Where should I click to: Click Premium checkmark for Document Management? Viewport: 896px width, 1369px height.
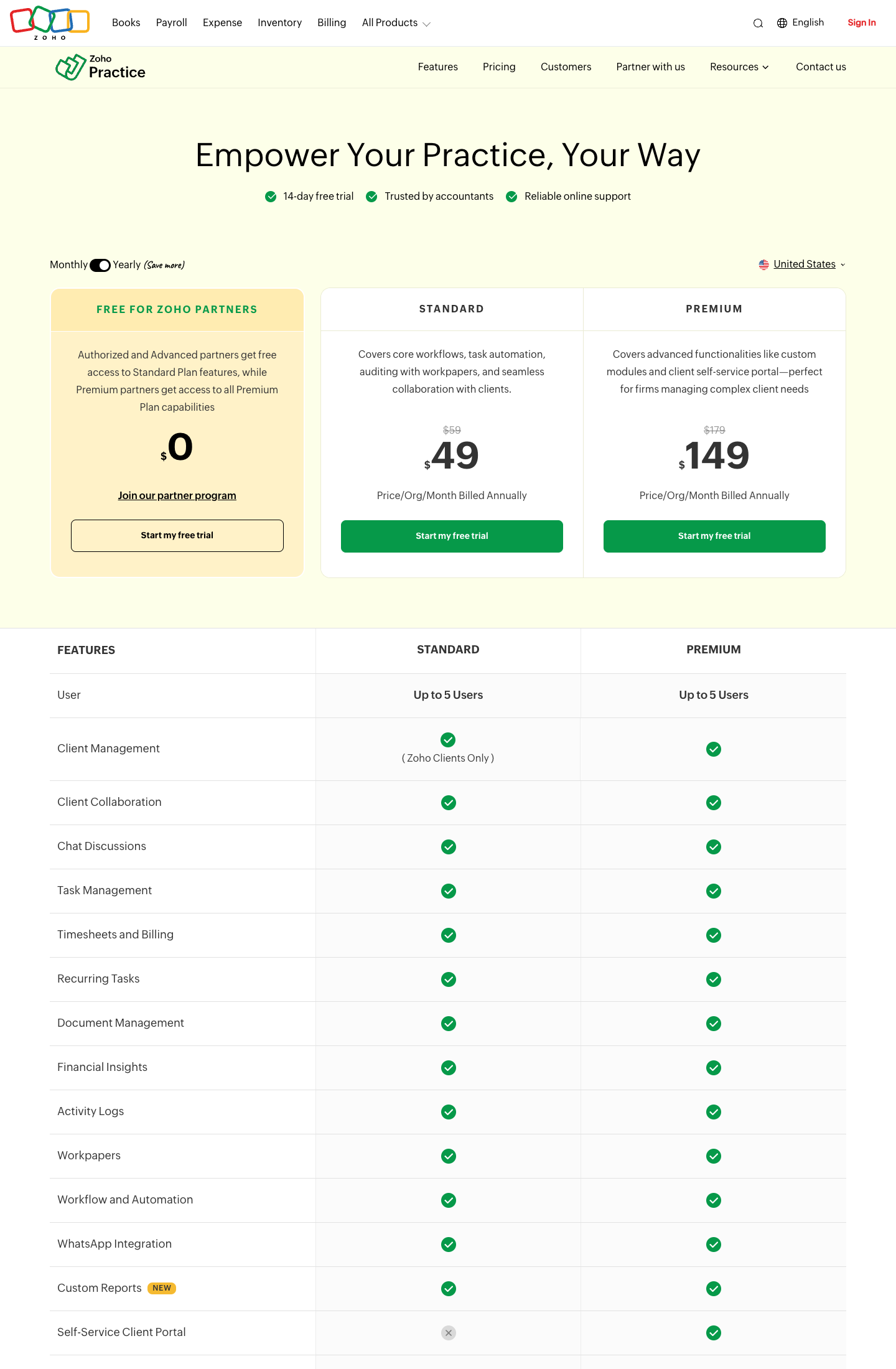714,1024
